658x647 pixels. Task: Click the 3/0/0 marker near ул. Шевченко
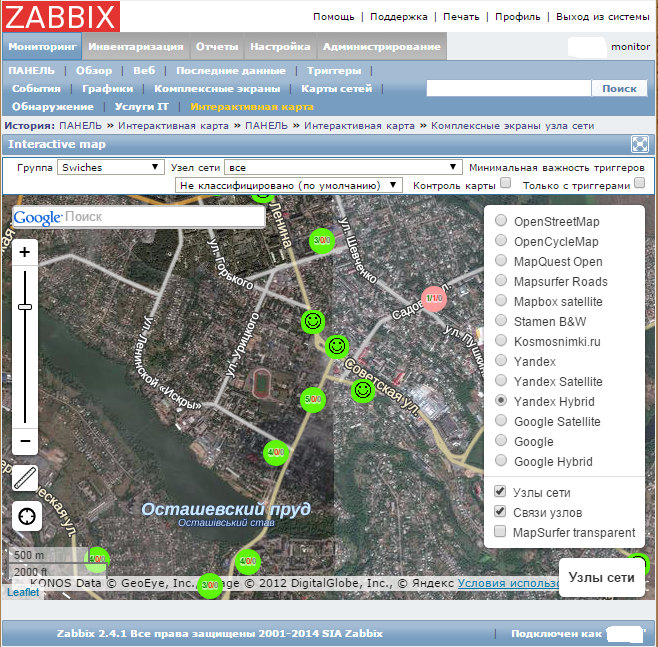[x=322, y=240]
